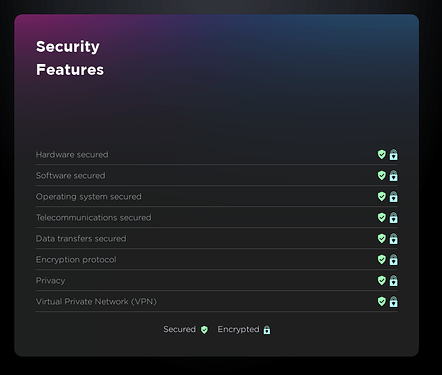Screen dimensions: 442x375
Task: Click the lock icon for Encryption protocol
Action: point(394,260)
